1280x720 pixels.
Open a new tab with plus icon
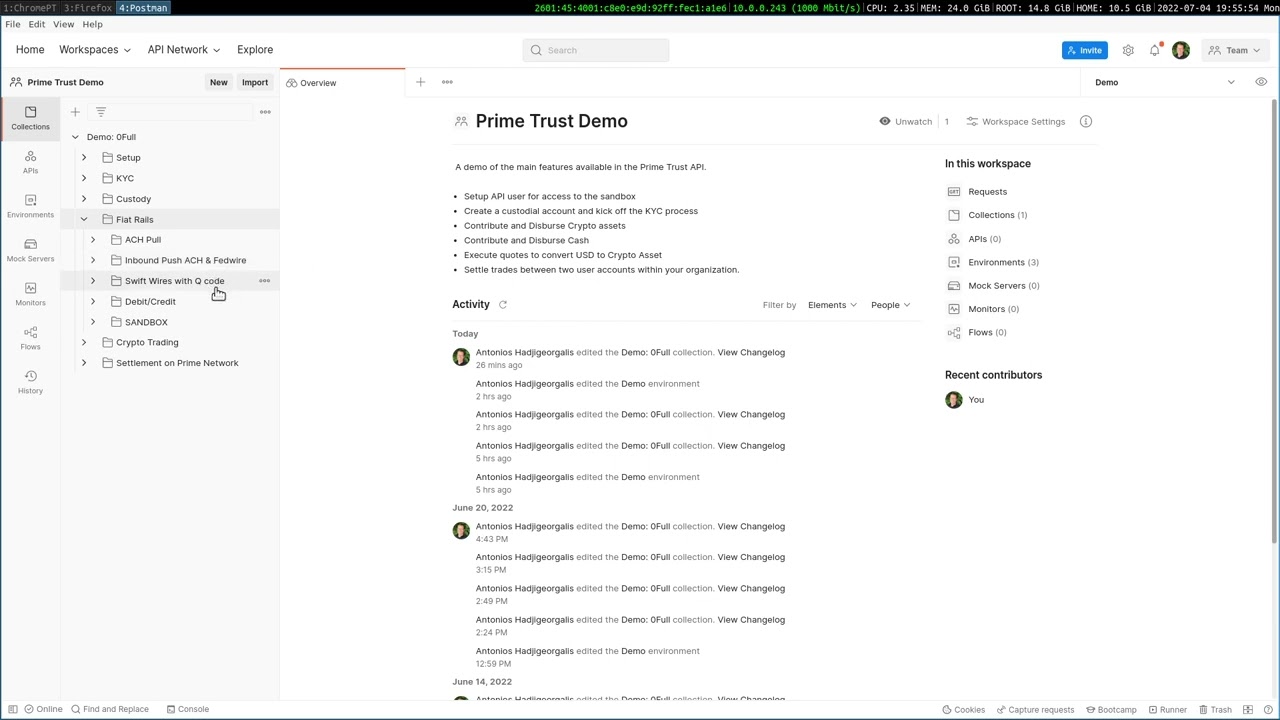point(420,82)
